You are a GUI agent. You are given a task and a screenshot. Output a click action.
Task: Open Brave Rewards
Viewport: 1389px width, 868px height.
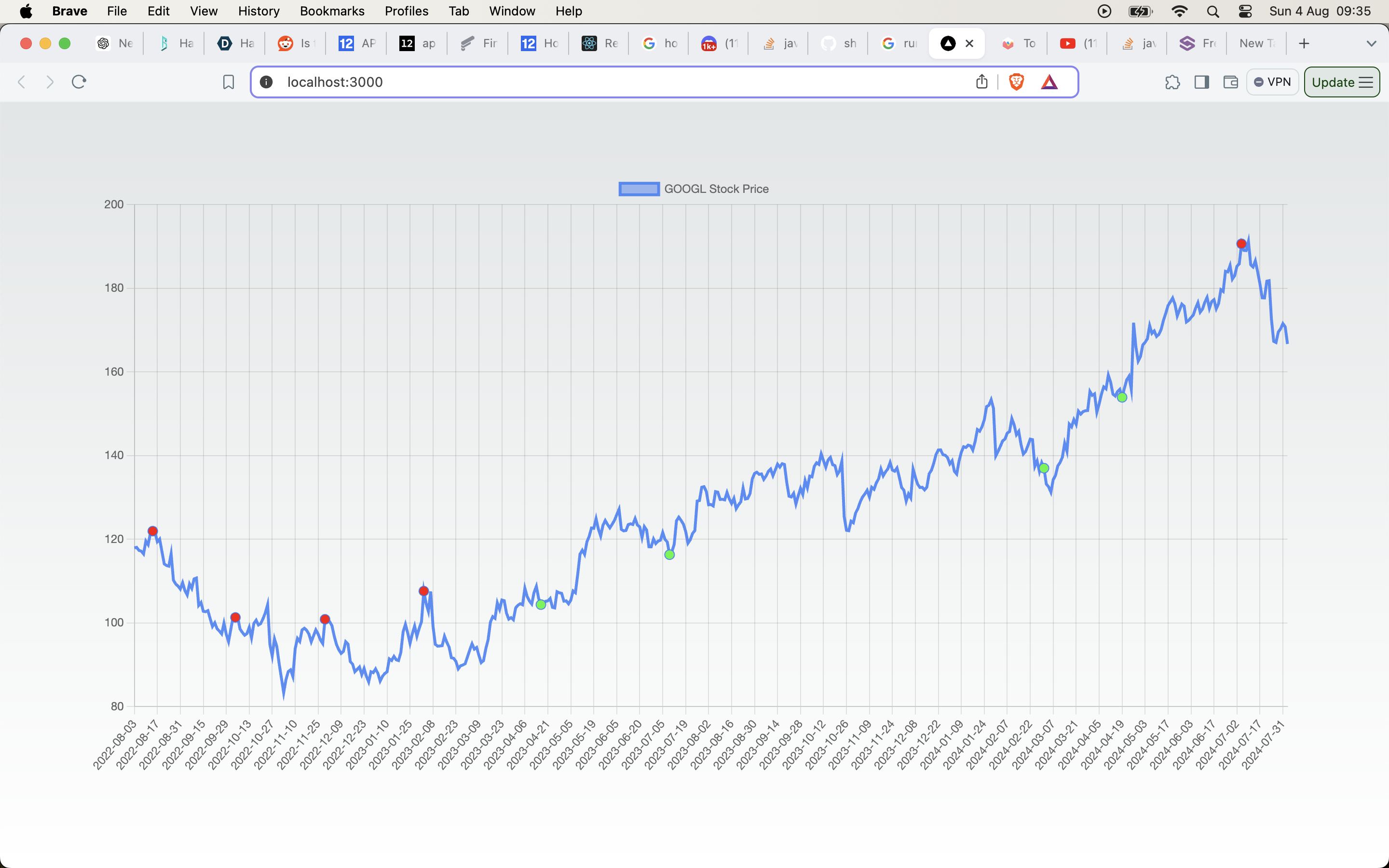[1049, 81]
